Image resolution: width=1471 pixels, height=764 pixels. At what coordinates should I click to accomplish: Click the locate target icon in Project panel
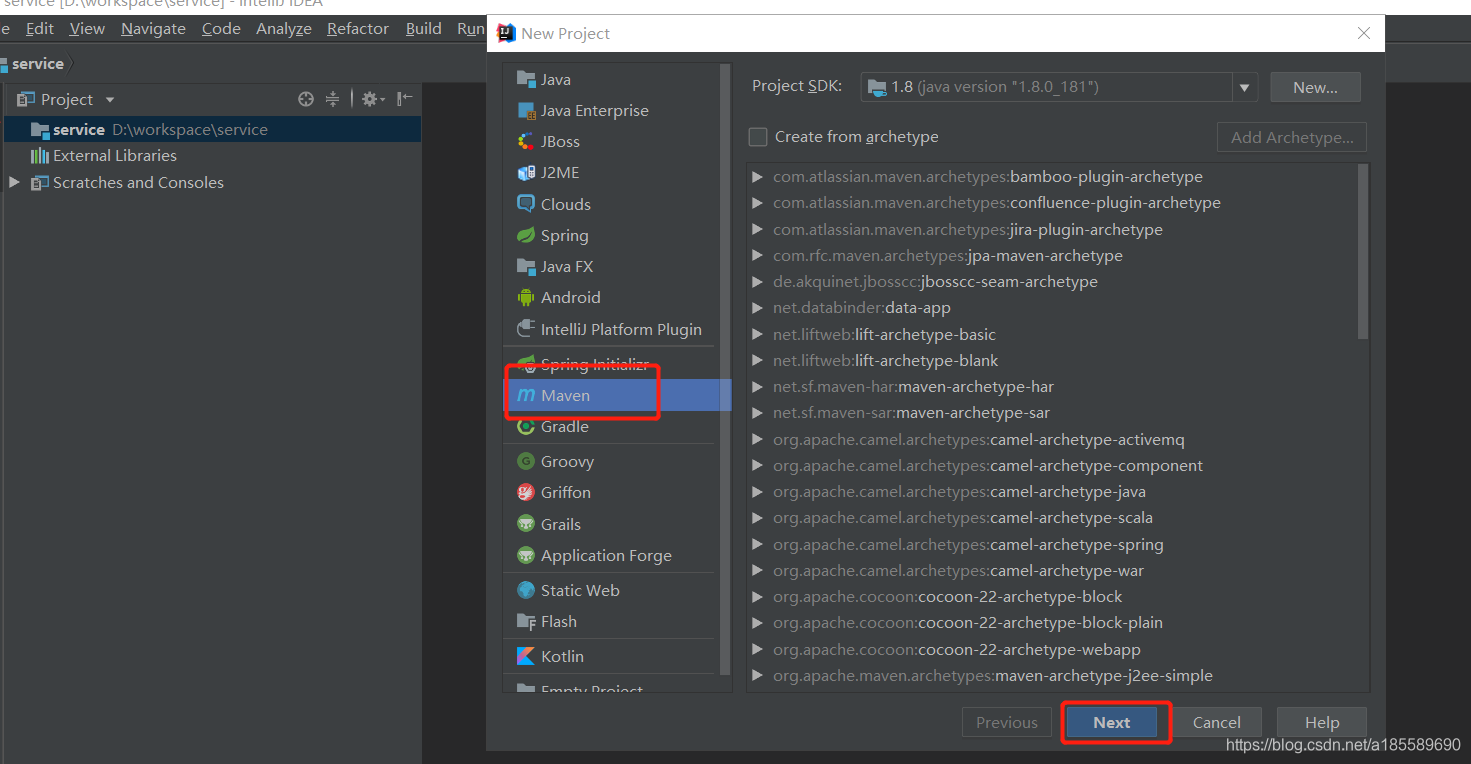(306, 99)
